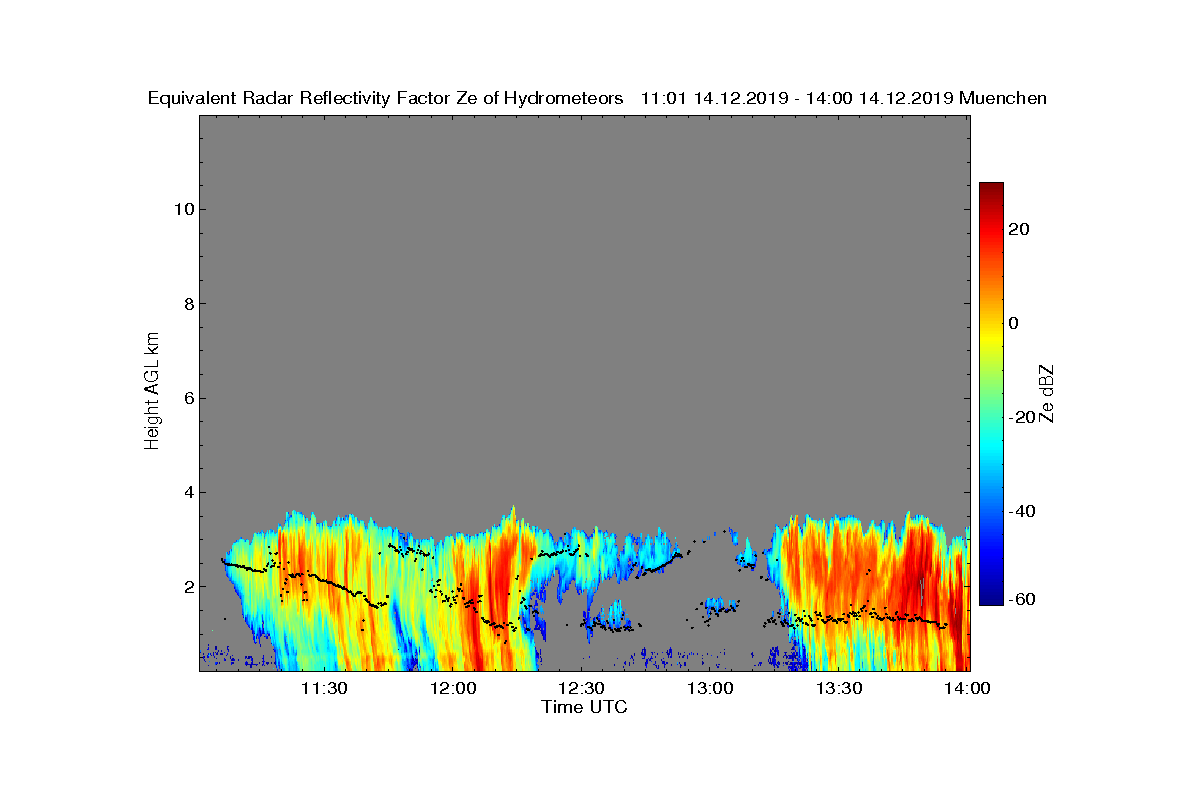Image resolution: width=1200 pixels, height=800 pixels.
Task: Click the 'Time UTC' axis label
Action: tap(584, 707)
